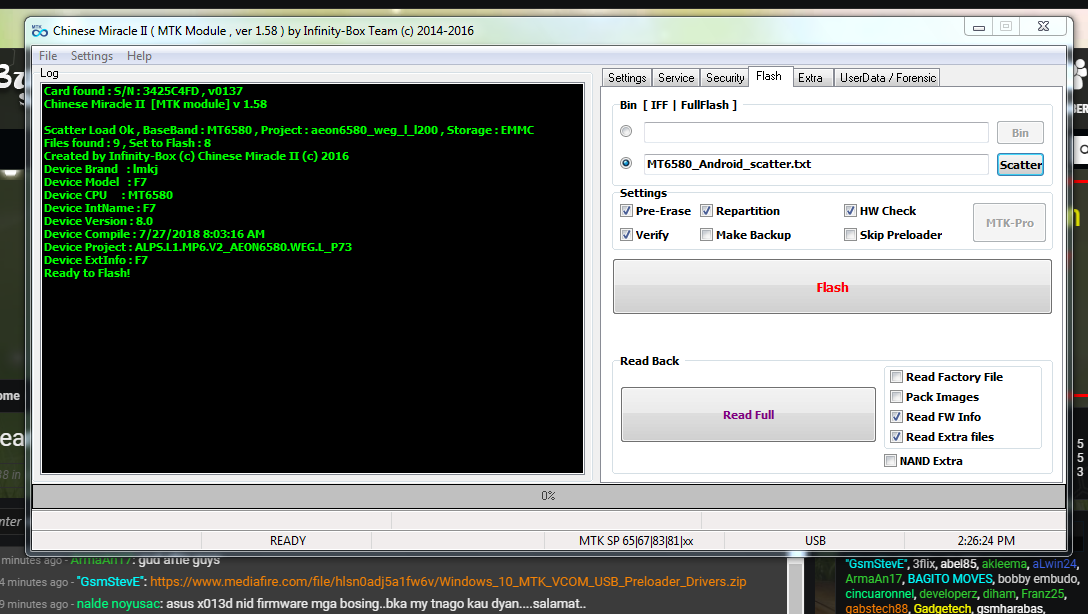Image resolution: width=1088 pixels, height=614 pixels.
Task: Click nalde noyusac username in background chat
Action: click(x=119, y=604)
